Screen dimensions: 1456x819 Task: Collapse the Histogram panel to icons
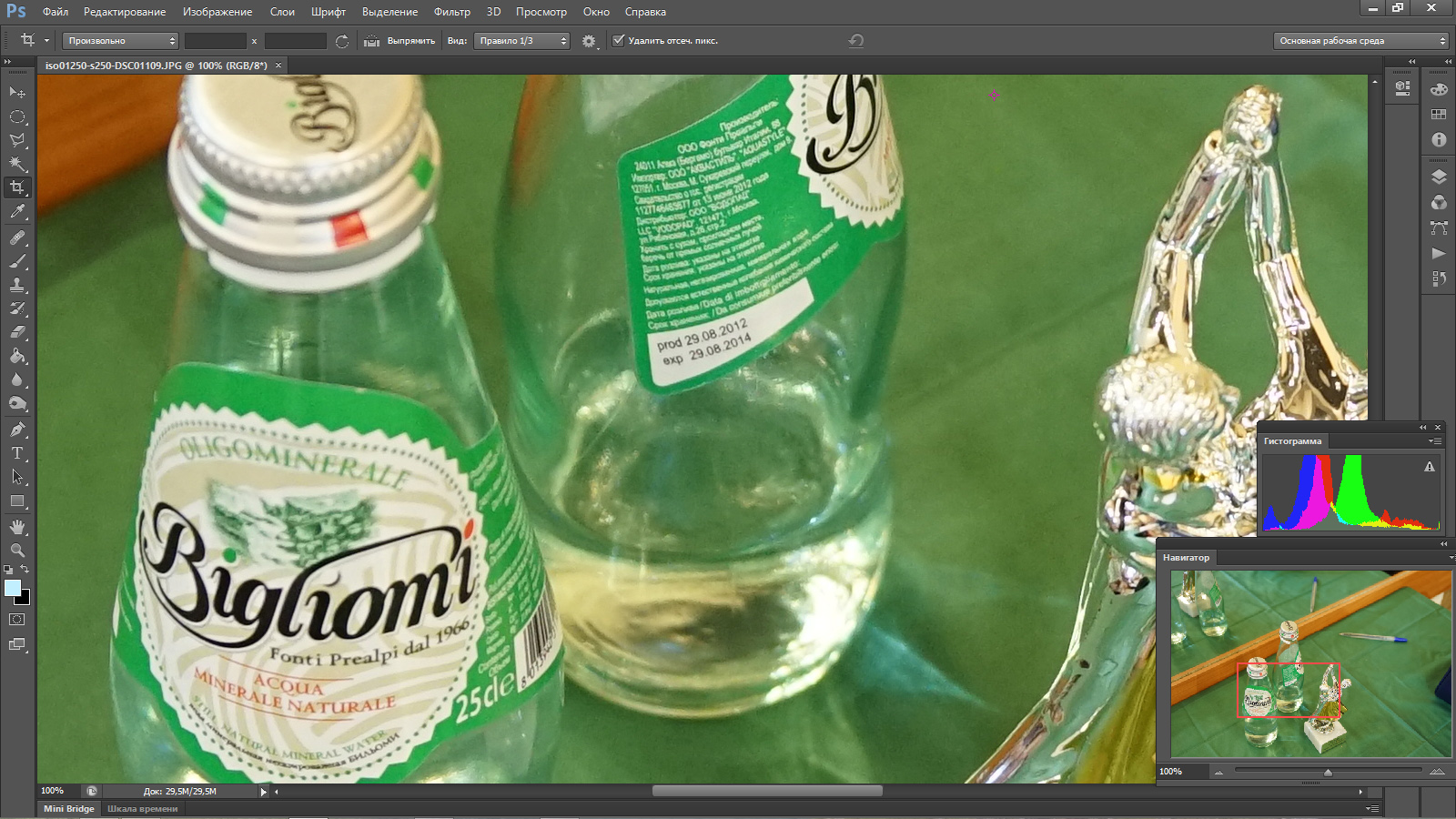point(1423,428)
